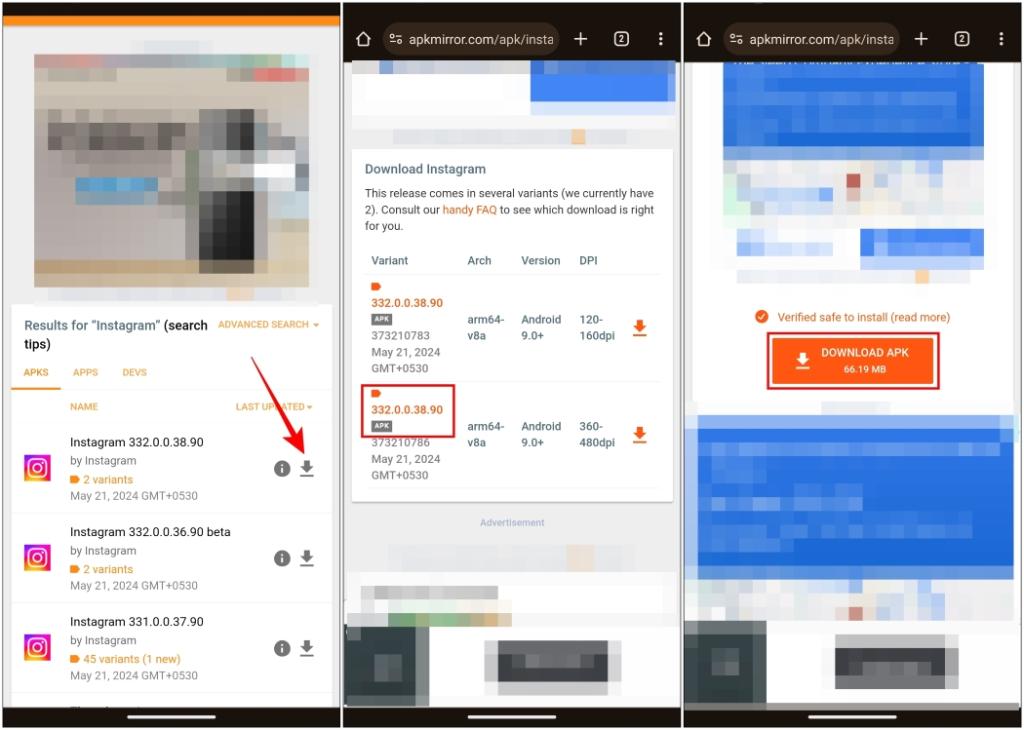Expand the Advanced Search dropdown
The height and width of the screenshot is (730, 1024).
[x=268, y=325]
